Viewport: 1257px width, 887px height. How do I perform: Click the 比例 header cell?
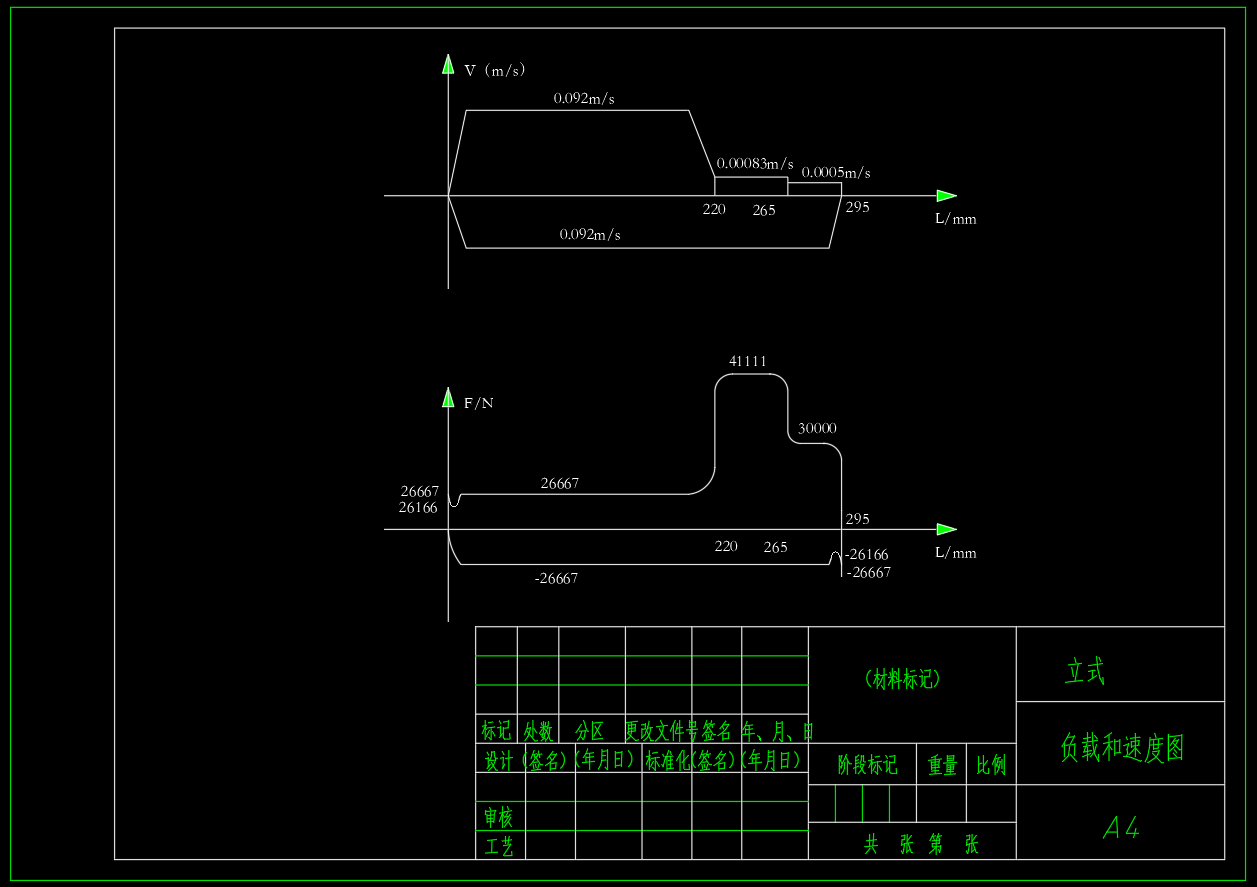pyautogui.click(x=992, y=766)
